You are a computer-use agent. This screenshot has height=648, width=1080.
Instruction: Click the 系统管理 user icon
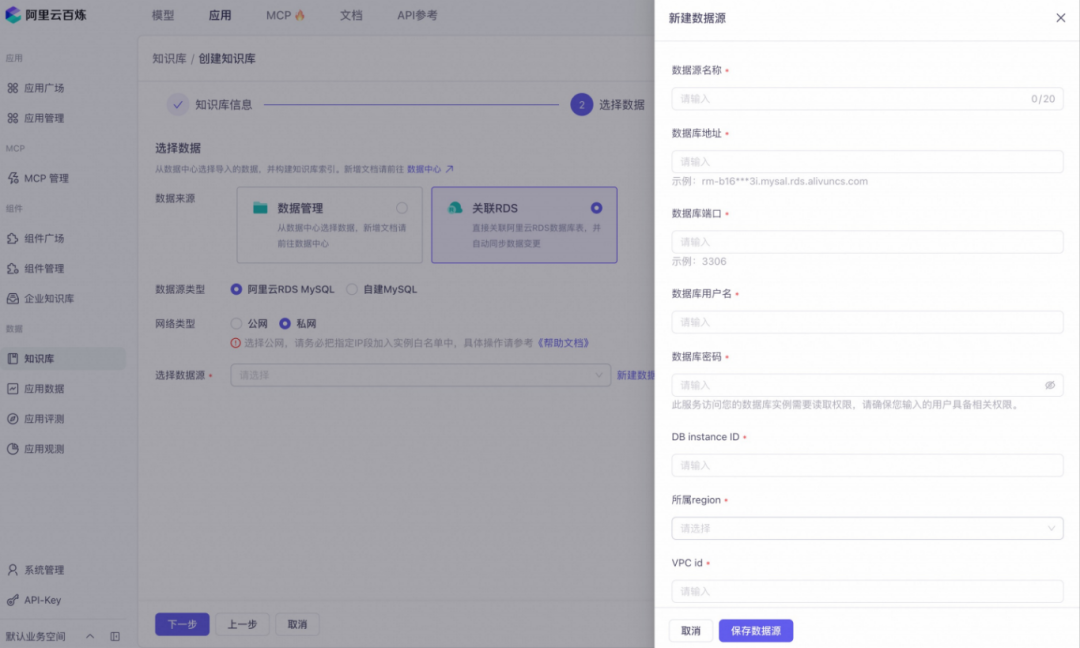coord(12,570)
